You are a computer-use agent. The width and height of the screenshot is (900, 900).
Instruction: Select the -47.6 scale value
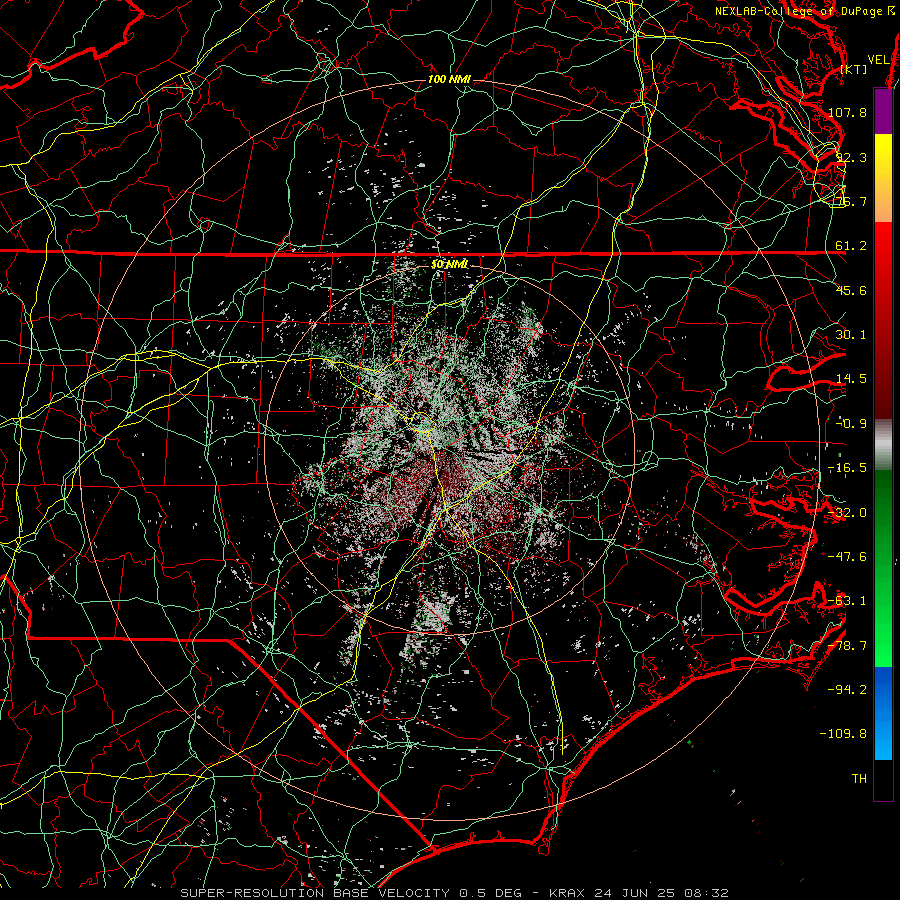click(x=847, y=557)
